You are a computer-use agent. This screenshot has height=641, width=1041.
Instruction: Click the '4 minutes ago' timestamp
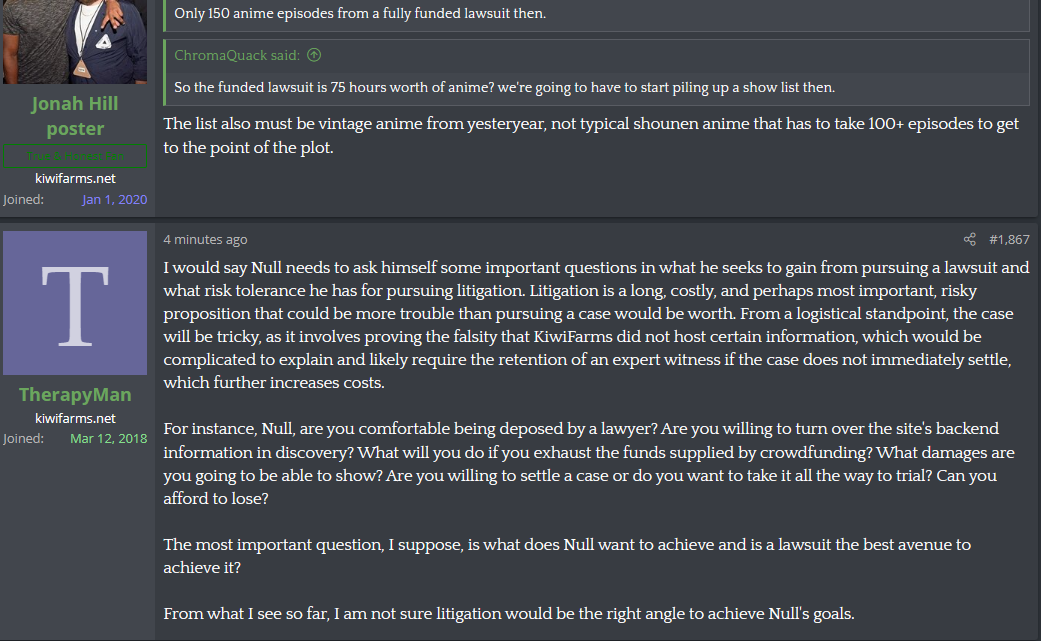205,240
